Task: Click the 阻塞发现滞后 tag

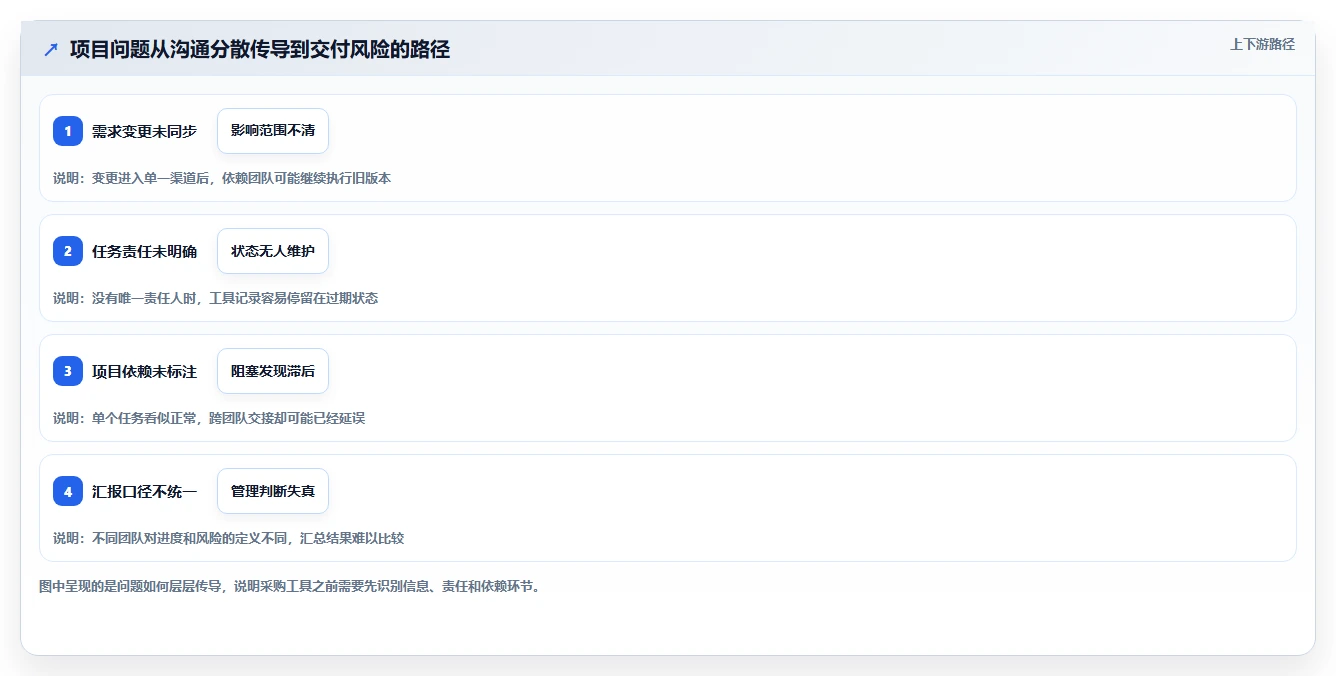Action: 273,371
